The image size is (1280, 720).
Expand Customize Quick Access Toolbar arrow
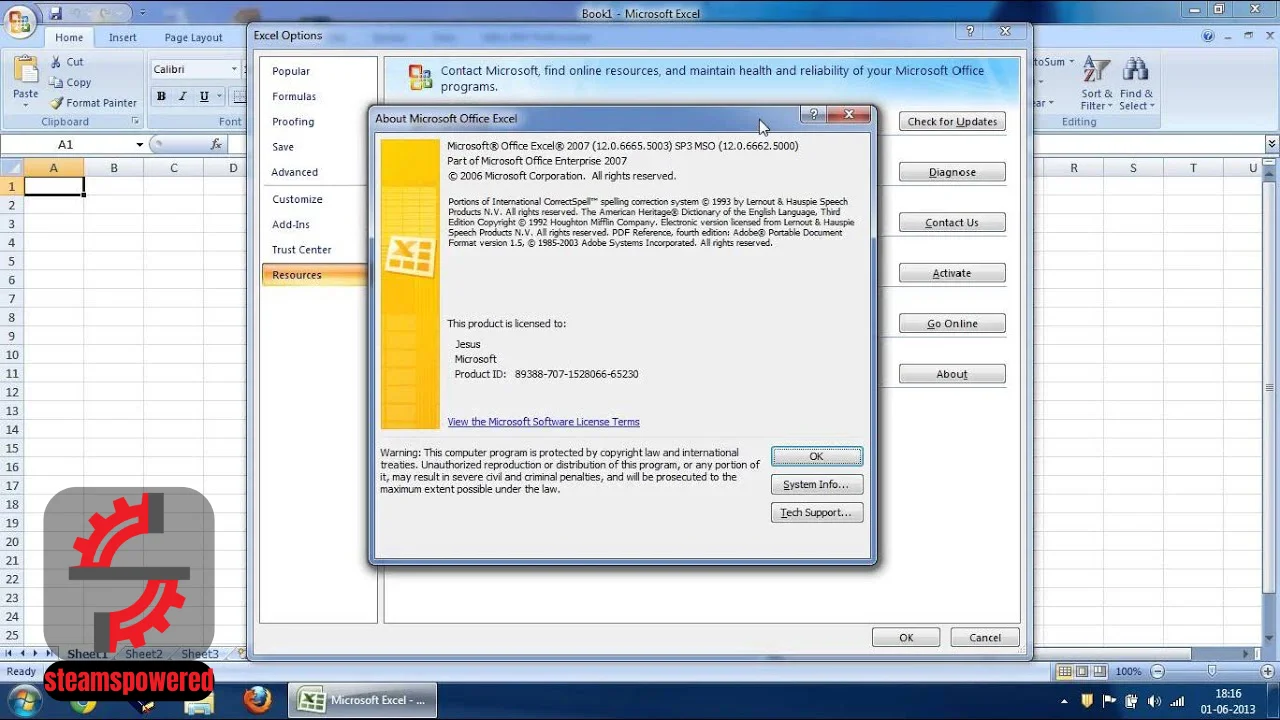[143, 13]
